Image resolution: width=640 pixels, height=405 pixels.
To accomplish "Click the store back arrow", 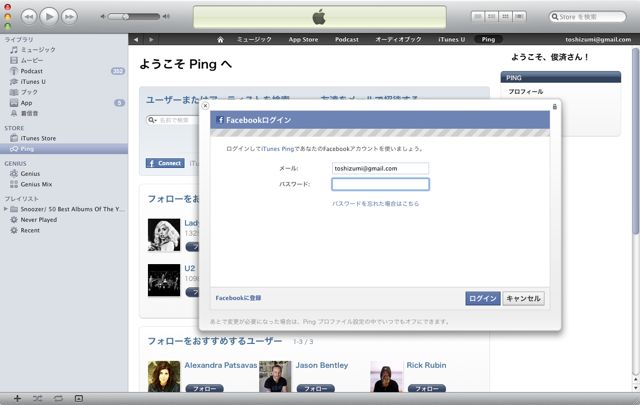I will [x=136, y=40].
